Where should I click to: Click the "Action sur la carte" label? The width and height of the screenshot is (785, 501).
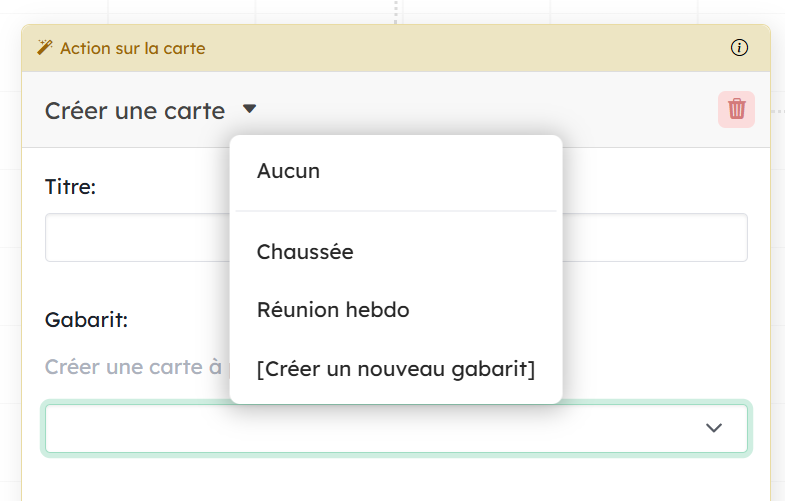coord(133,48)
